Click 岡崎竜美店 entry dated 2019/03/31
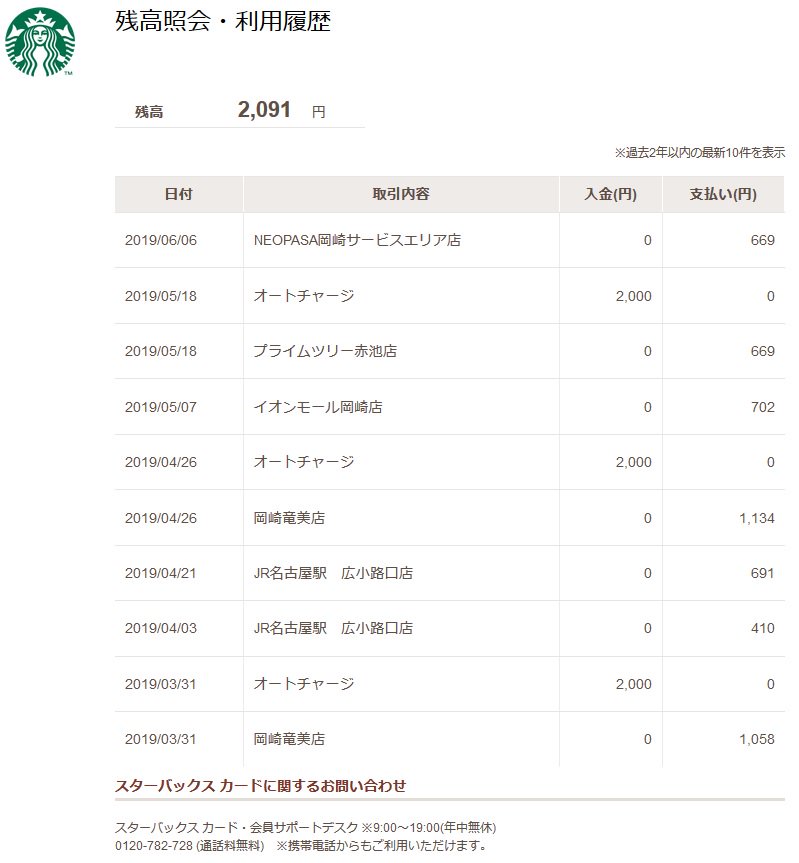799x863 pixels. click(289, 739)
